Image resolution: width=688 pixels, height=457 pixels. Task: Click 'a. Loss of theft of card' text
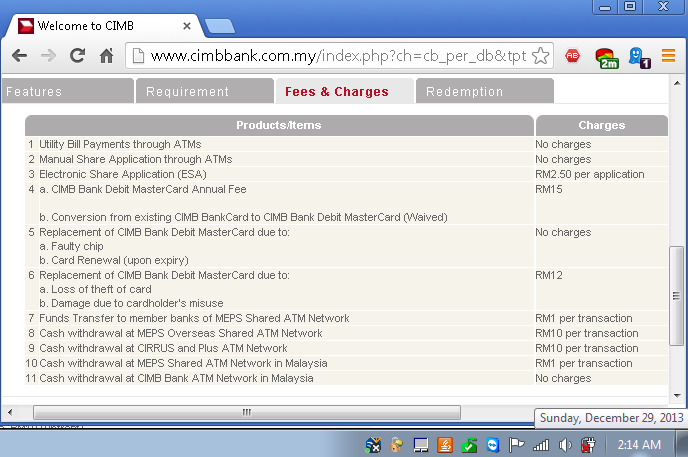95,289
